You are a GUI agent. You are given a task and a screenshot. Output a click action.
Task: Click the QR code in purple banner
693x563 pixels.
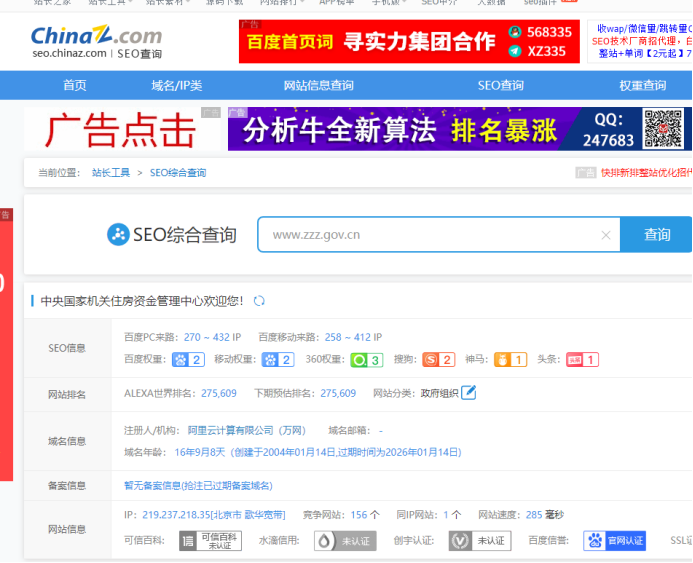pos(663,129)
